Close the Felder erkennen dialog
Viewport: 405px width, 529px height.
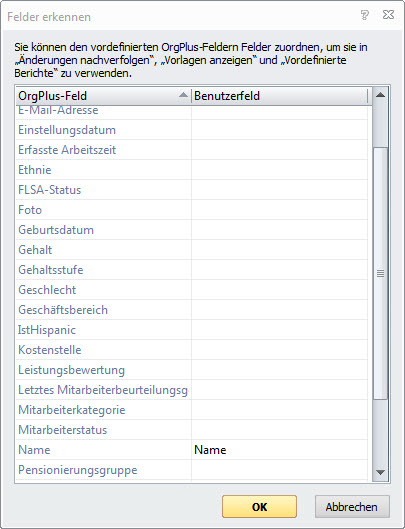tap(388, 15)
